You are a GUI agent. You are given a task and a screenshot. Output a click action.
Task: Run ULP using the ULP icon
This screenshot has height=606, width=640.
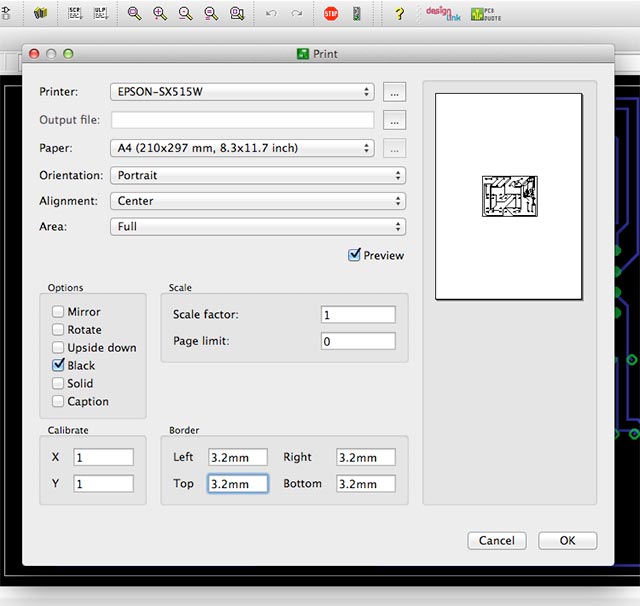point(100,14)
